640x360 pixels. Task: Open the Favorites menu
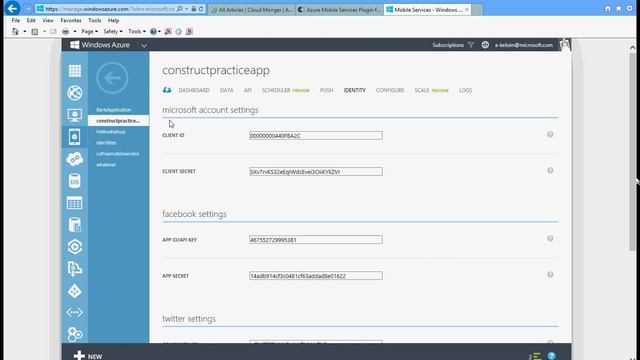[71, 20]
